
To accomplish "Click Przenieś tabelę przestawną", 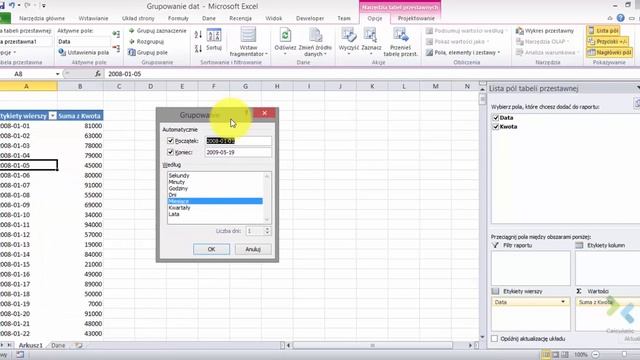I will point(400,42).
